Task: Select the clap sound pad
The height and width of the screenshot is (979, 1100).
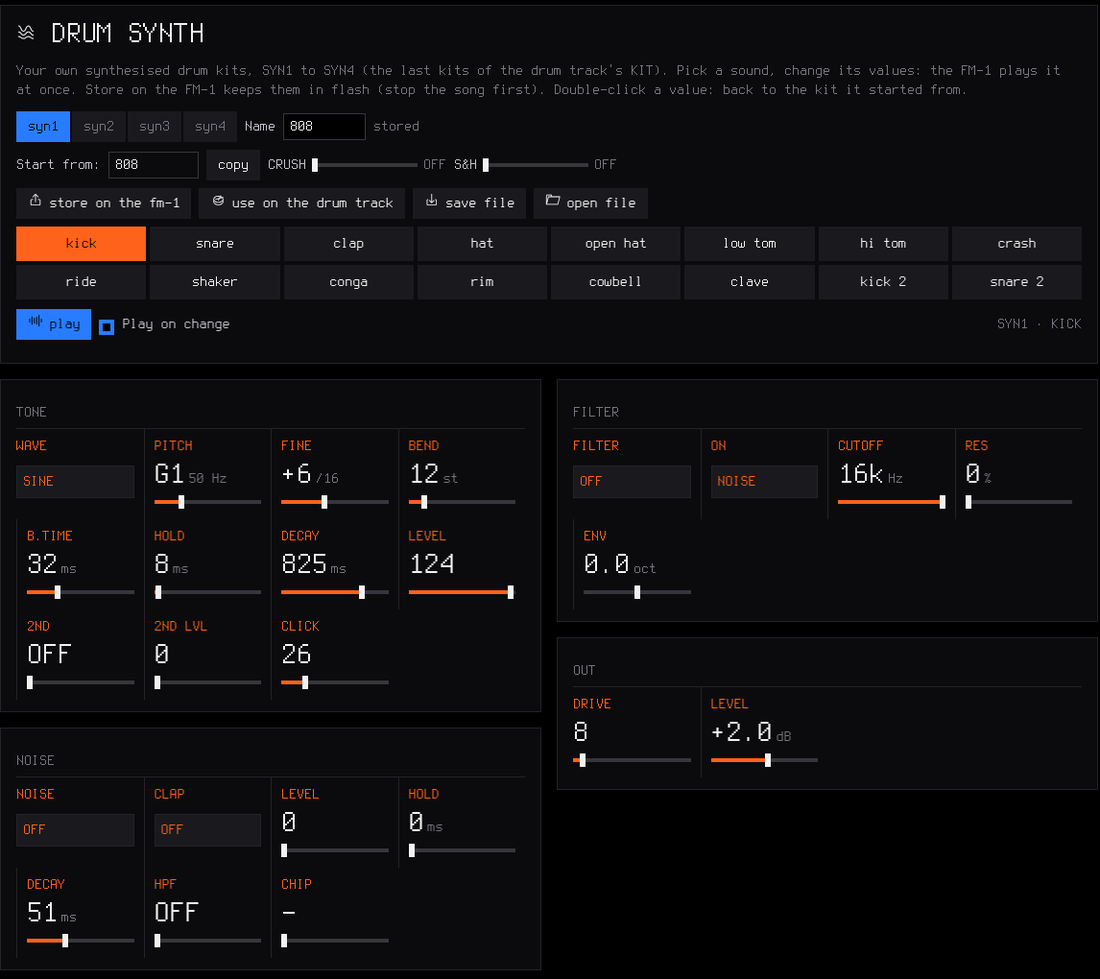Action: click(349, 243)
